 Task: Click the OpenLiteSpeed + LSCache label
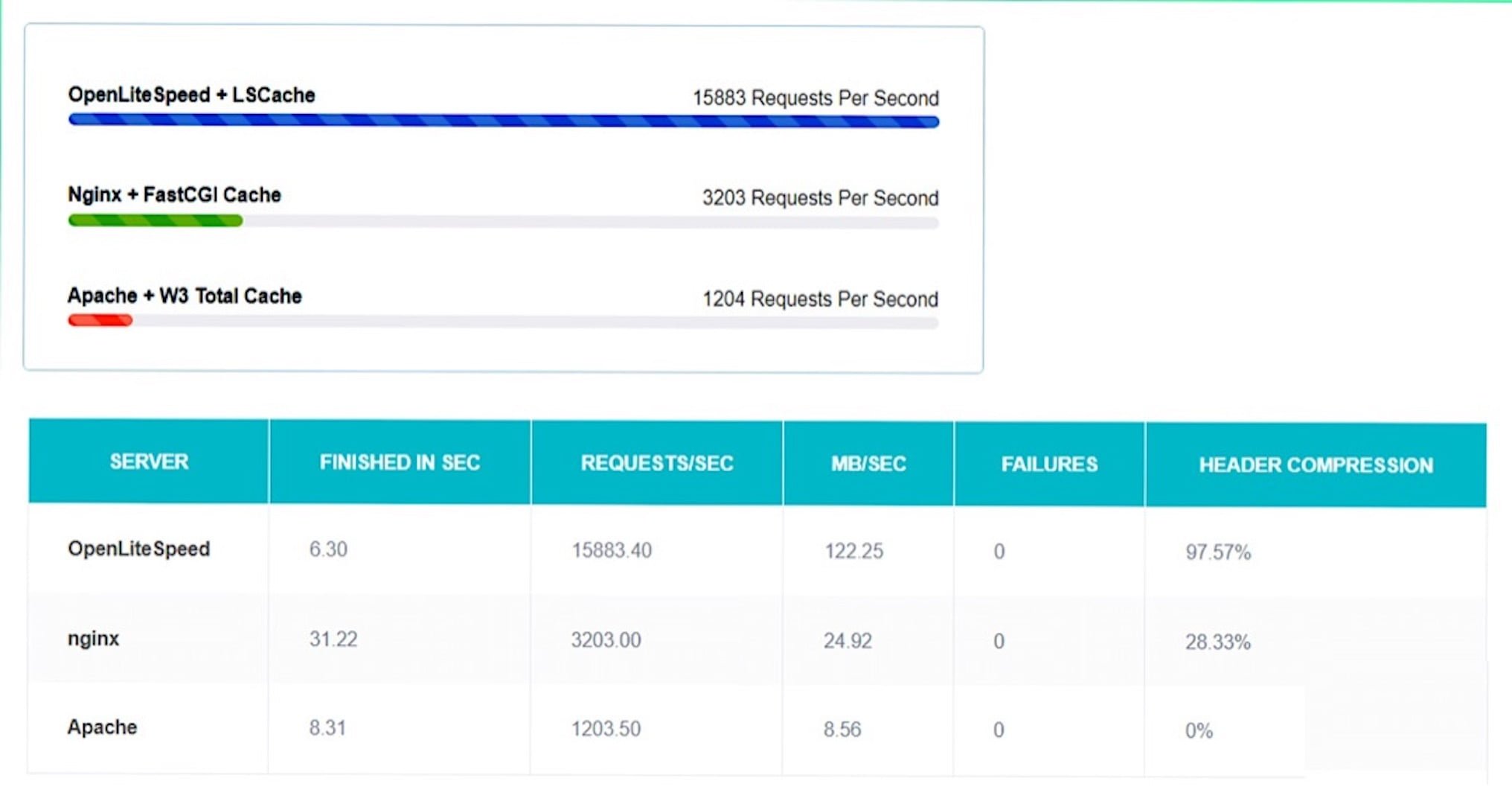point(190,95)
